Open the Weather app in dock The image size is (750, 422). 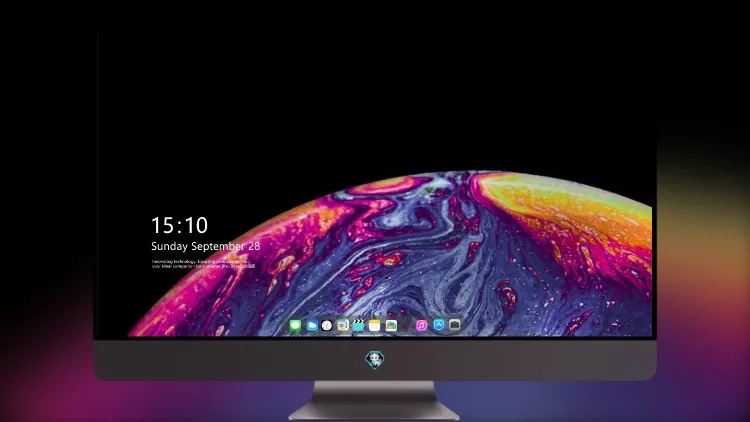coord(312,326)
